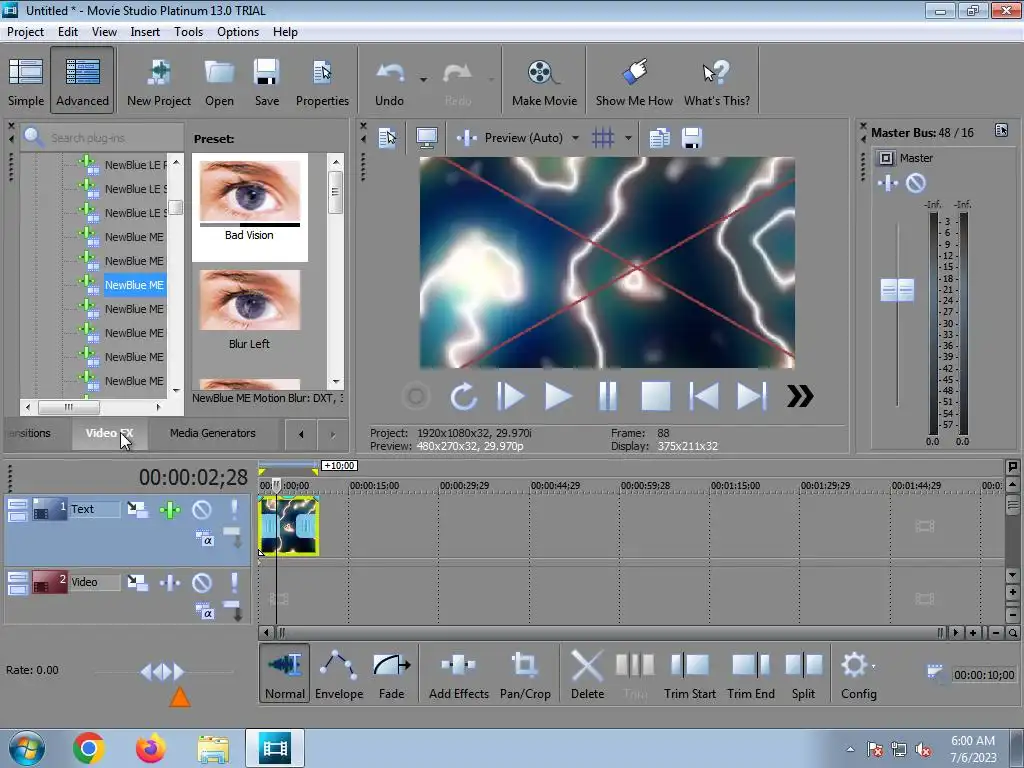Open Show Me How tutorials
Image resolution: width=1024 pixels, height=768 pixels.
tap(634, 82)
